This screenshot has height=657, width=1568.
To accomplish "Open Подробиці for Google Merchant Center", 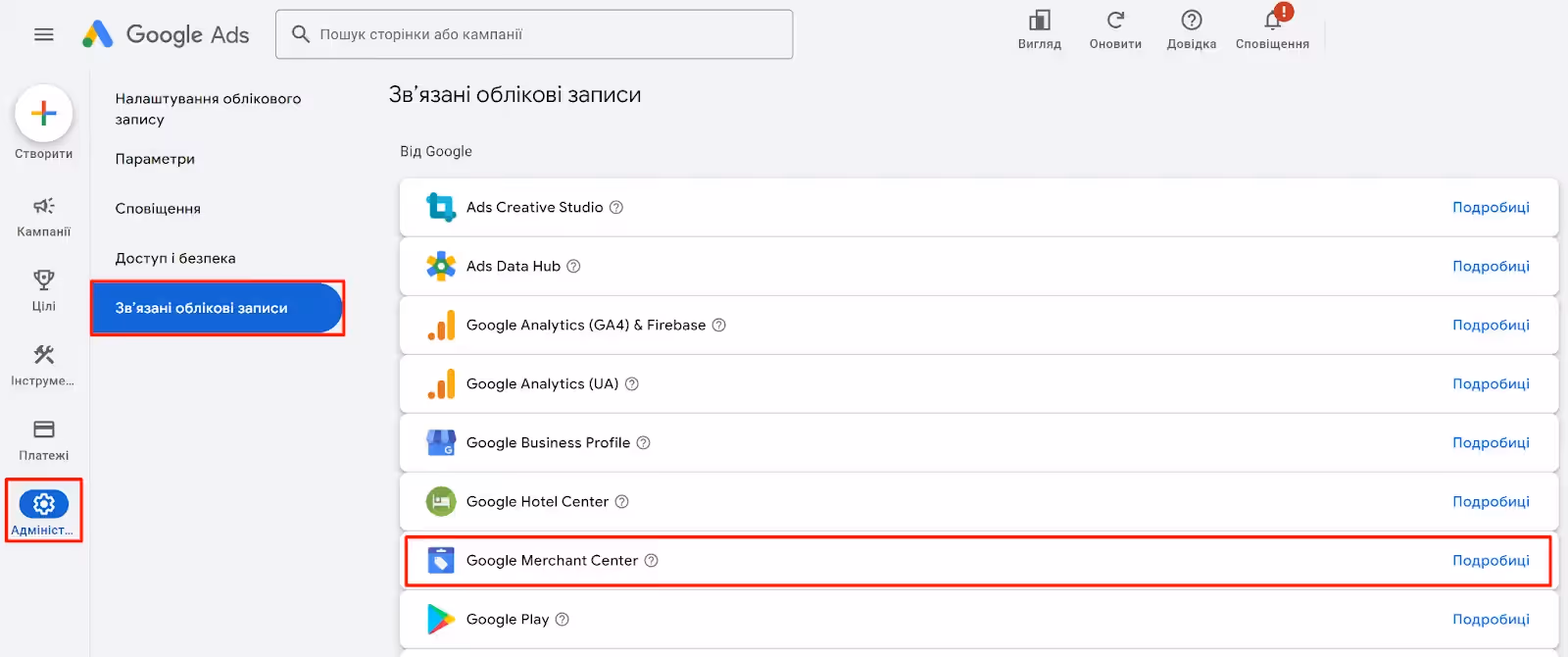I will 1491,560.
